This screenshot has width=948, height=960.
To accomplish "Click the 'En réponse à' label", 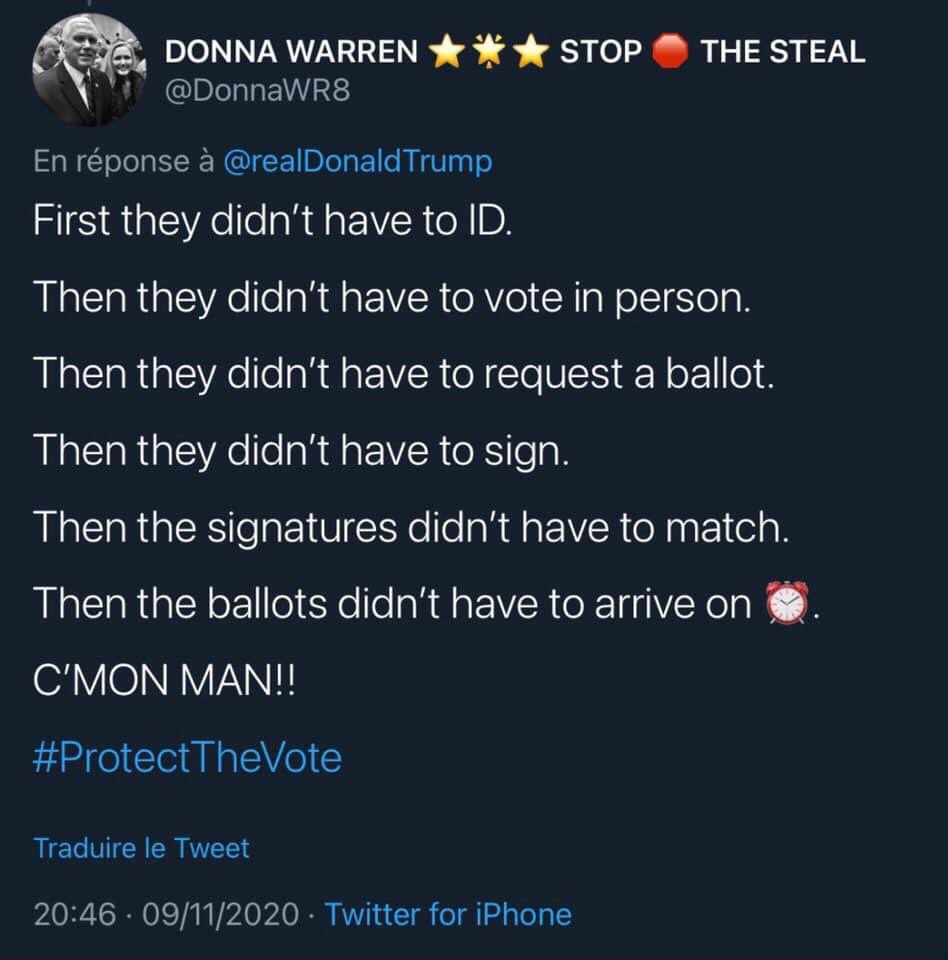I will pos(123,161).
